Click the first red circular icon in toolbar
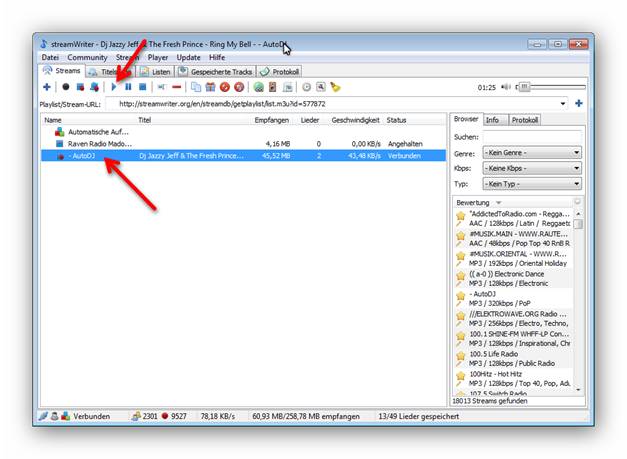627x459 pixels. coord(225,87)
